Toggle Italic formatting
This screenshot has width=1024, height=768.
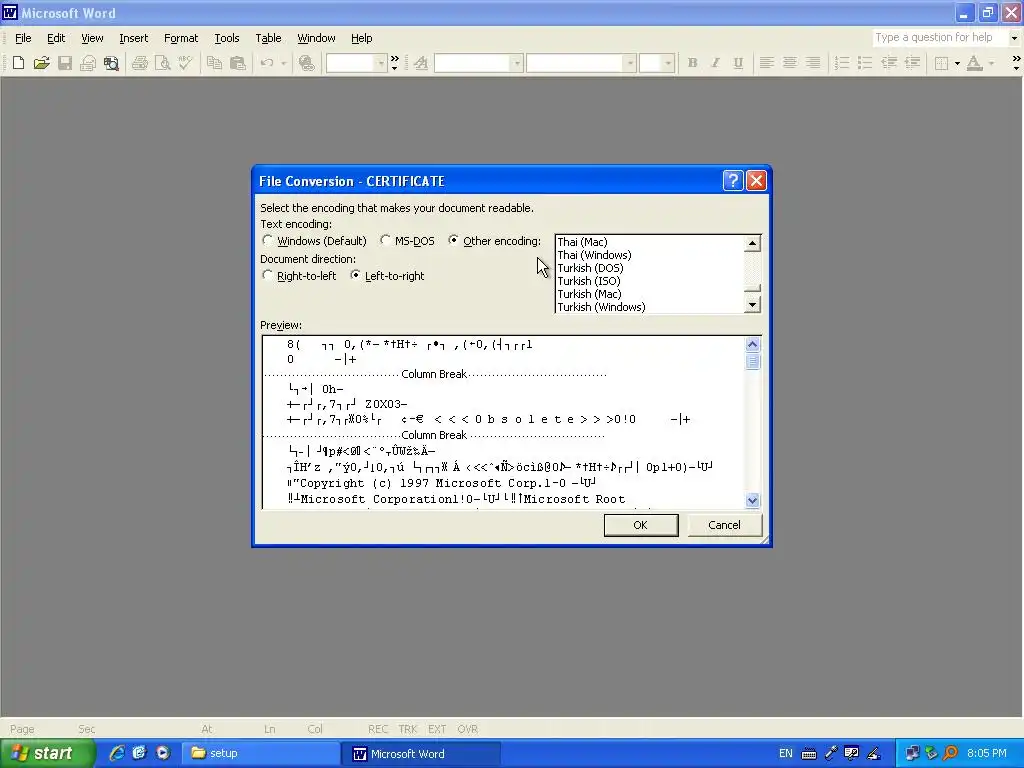[x=715, y=63]
